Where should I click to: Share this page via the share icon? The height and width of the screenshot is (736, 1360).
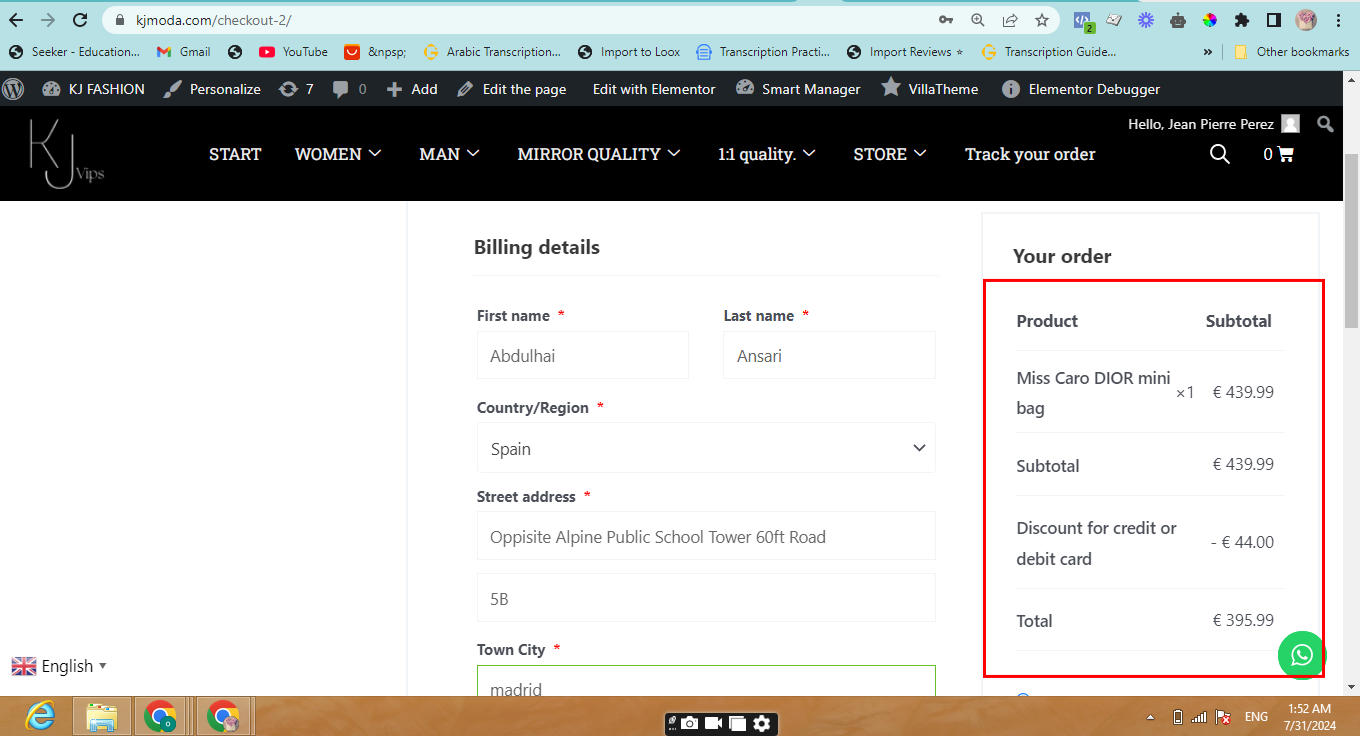point(1010,20)
